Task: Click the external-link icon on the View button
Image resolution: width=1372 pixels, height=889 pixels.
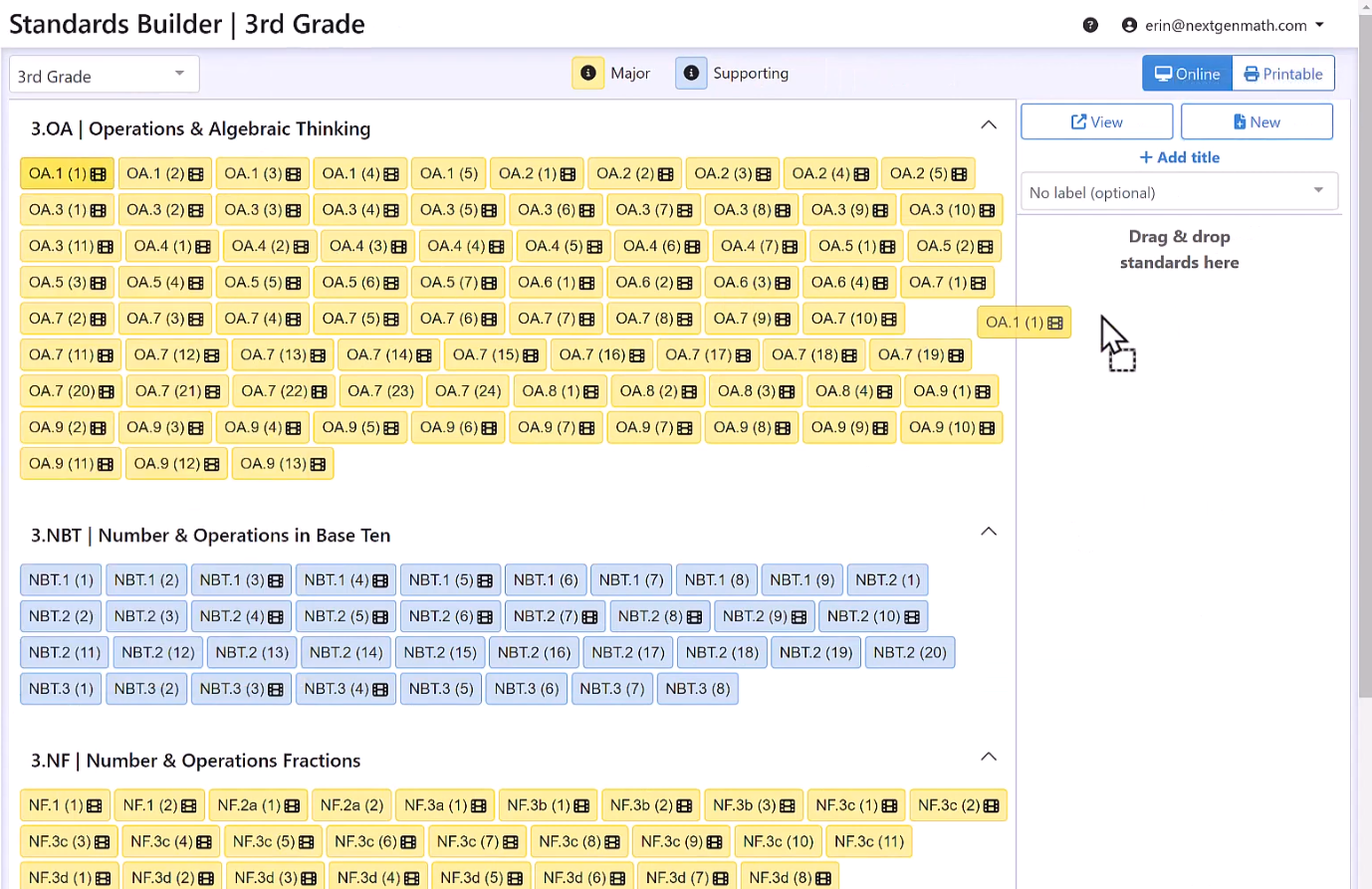Action: point(1078,121)
